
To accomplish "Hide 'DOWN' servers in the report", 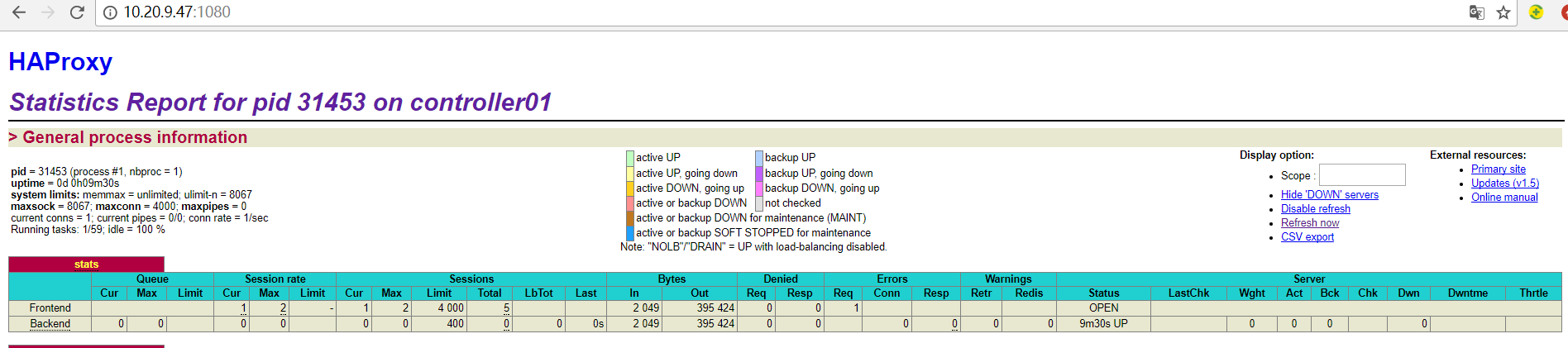I will tap(1330, 194).
